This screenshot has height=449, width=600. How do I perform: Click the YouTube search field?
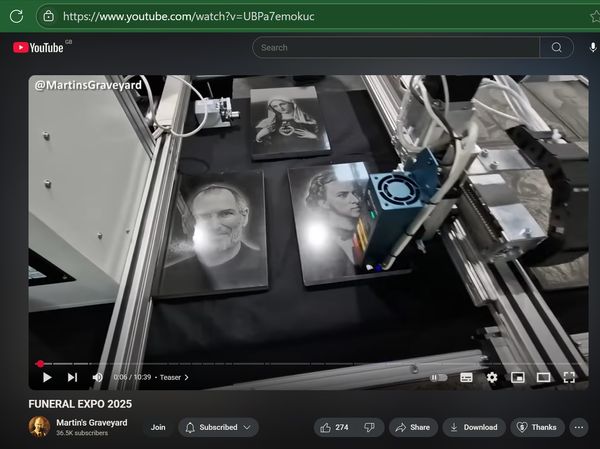pos(395,47)
